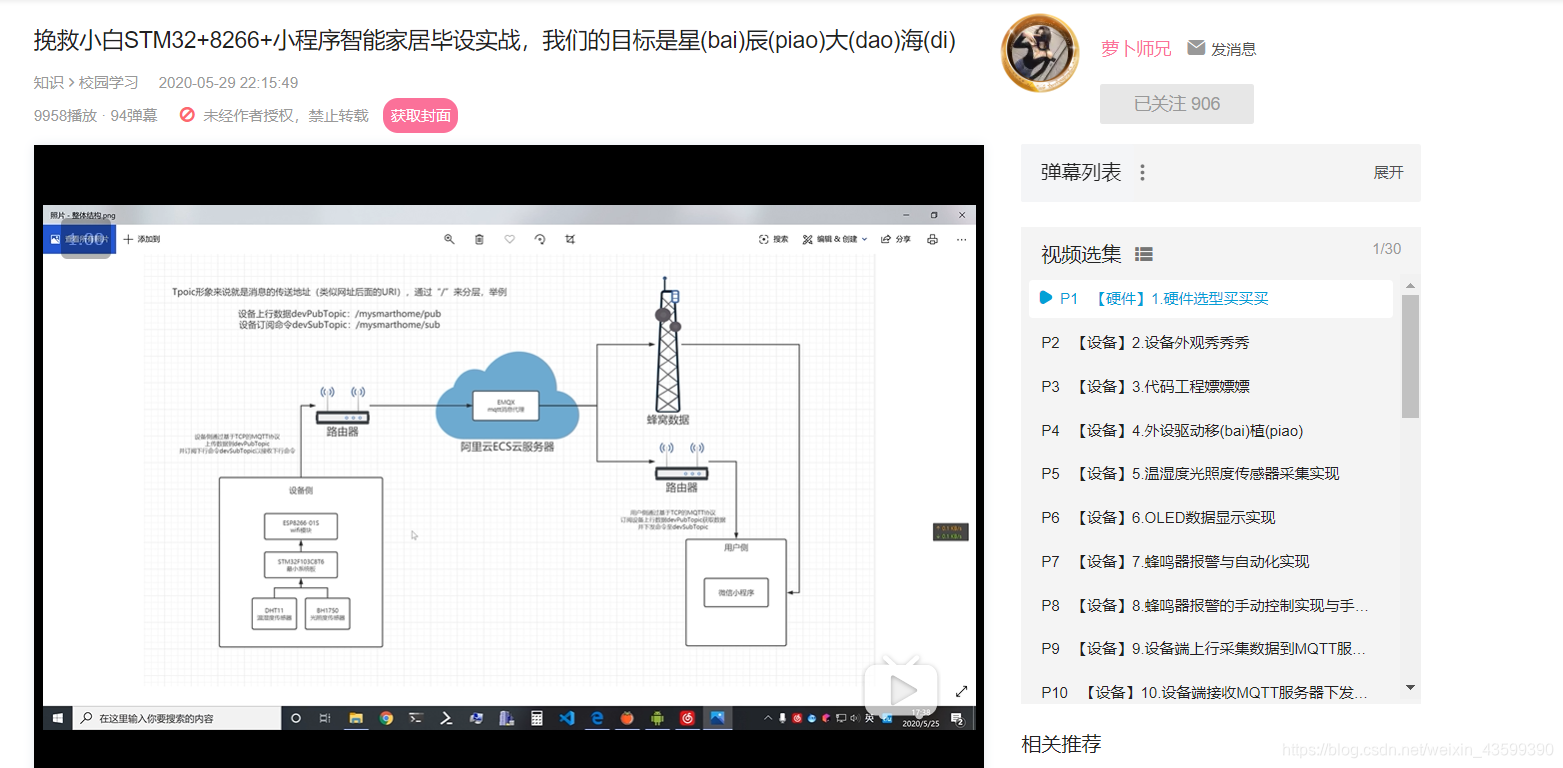Delete the photo using the trash icon
Image resolution: width=1563 pixels, height=768 pixels.
[478, 239]
